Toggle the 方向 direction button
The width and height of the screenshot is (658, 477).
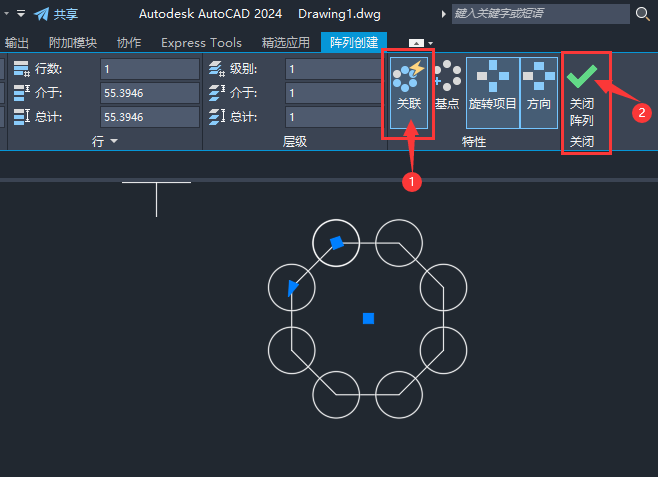click(x=539, y=93)
